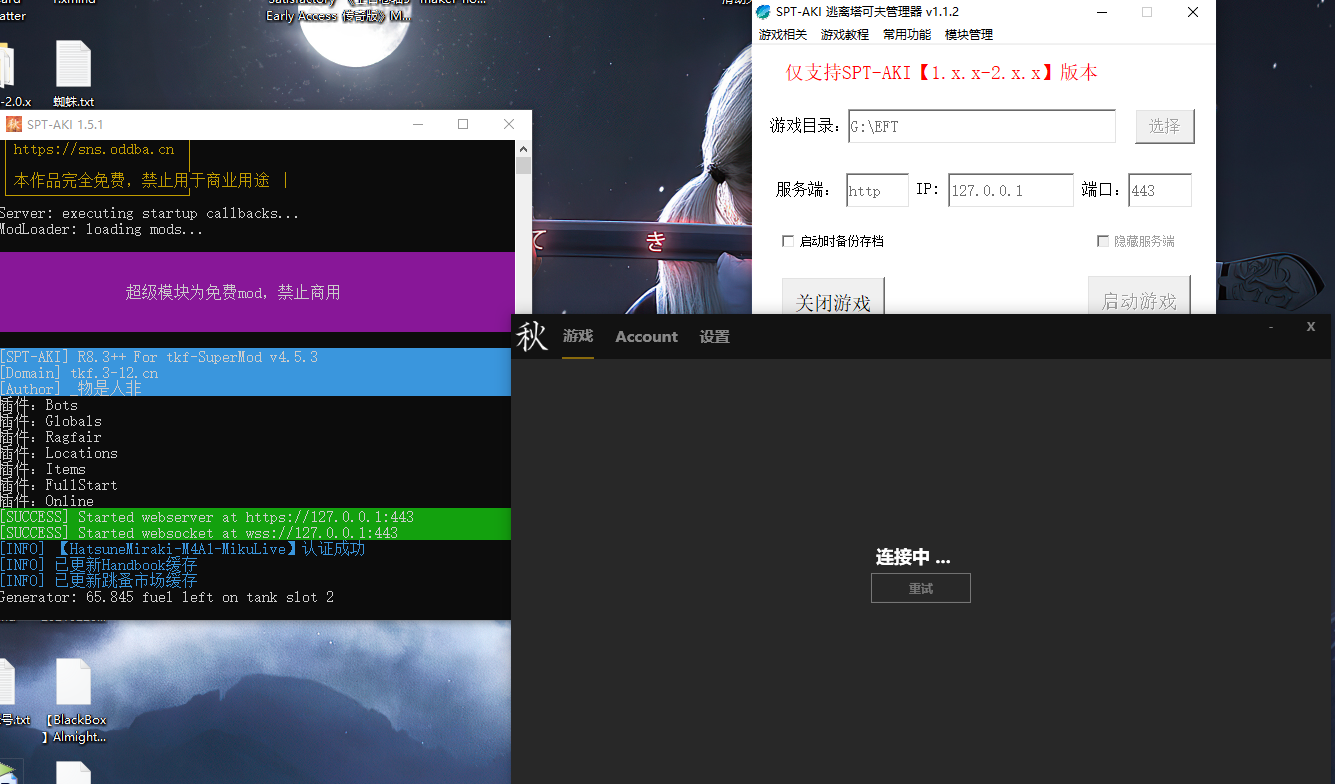Click the 插件: Ragfair console line
1335x784 pixels.
tap(51, 437)
